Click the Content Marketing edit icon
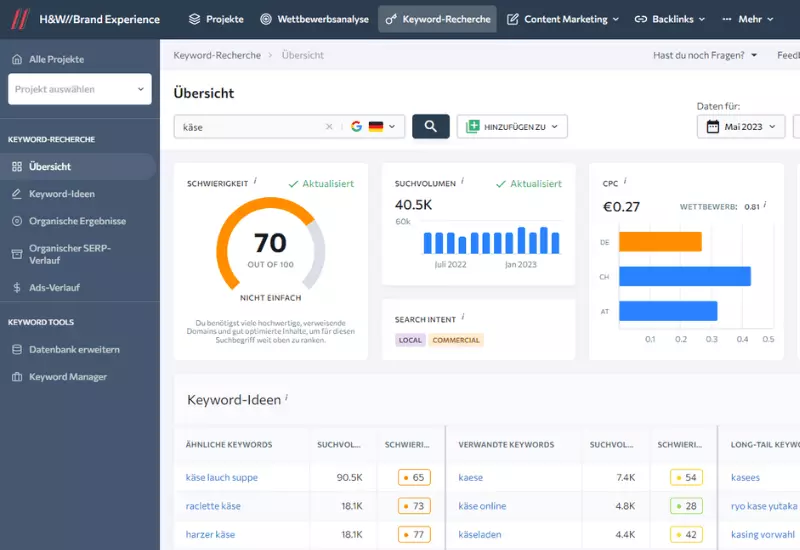Image resolution: width=800 pixels, height=550 pixels. [513, 19]
